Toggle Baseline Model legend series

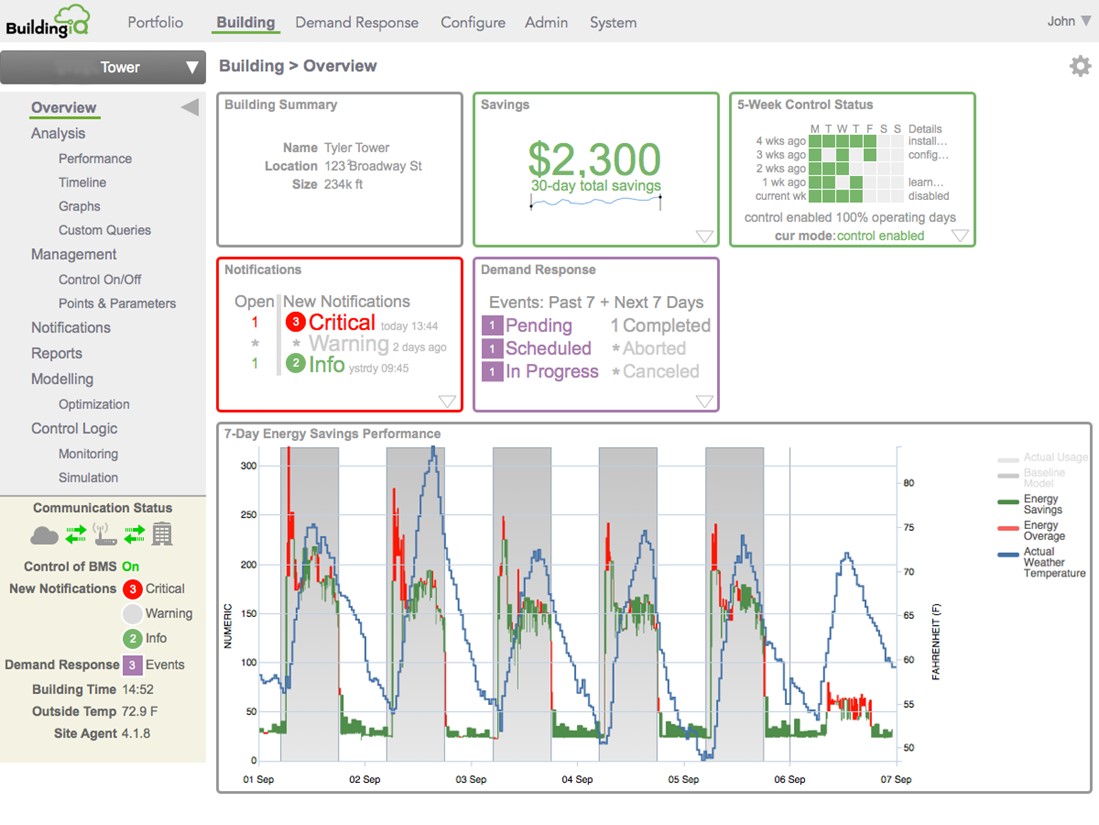point(1032,478)
